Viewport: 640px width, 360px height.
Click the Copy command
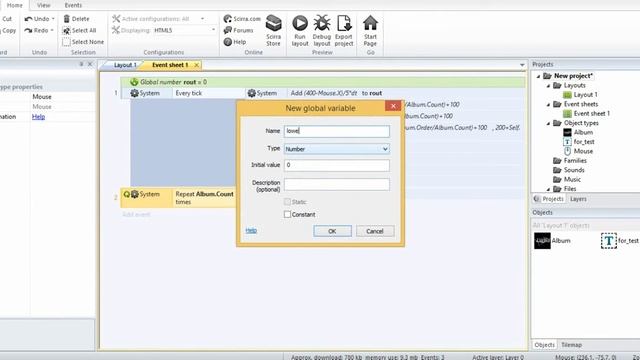[8, 30]
